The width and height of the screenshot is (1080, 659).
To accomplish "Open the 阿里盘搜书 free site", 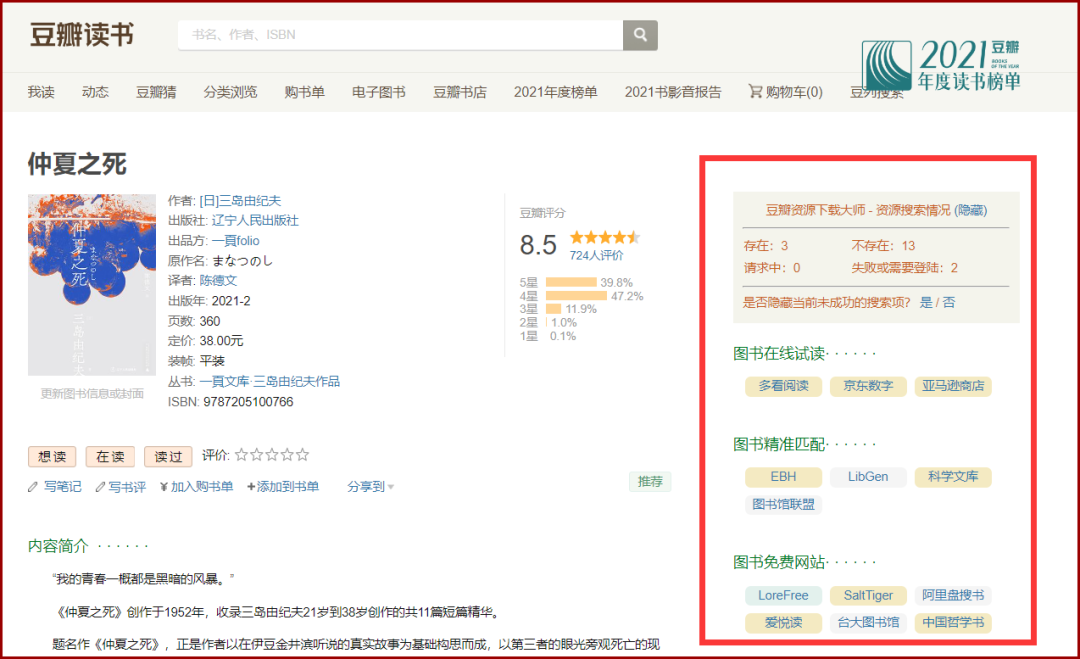I will 953,595.
